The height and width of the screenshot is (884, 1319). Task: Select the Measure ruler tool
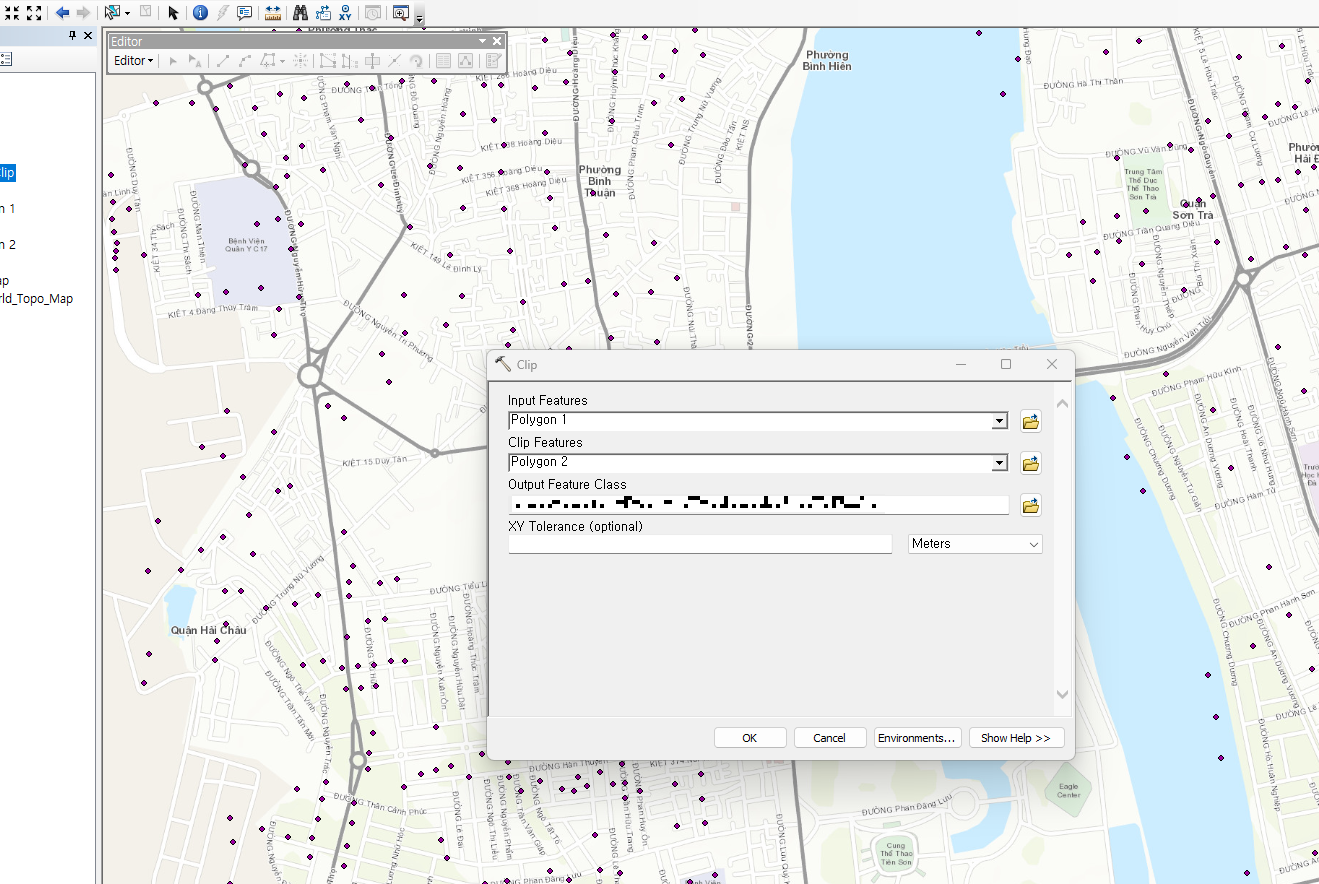pyautogui.click(x=273, y=13)
